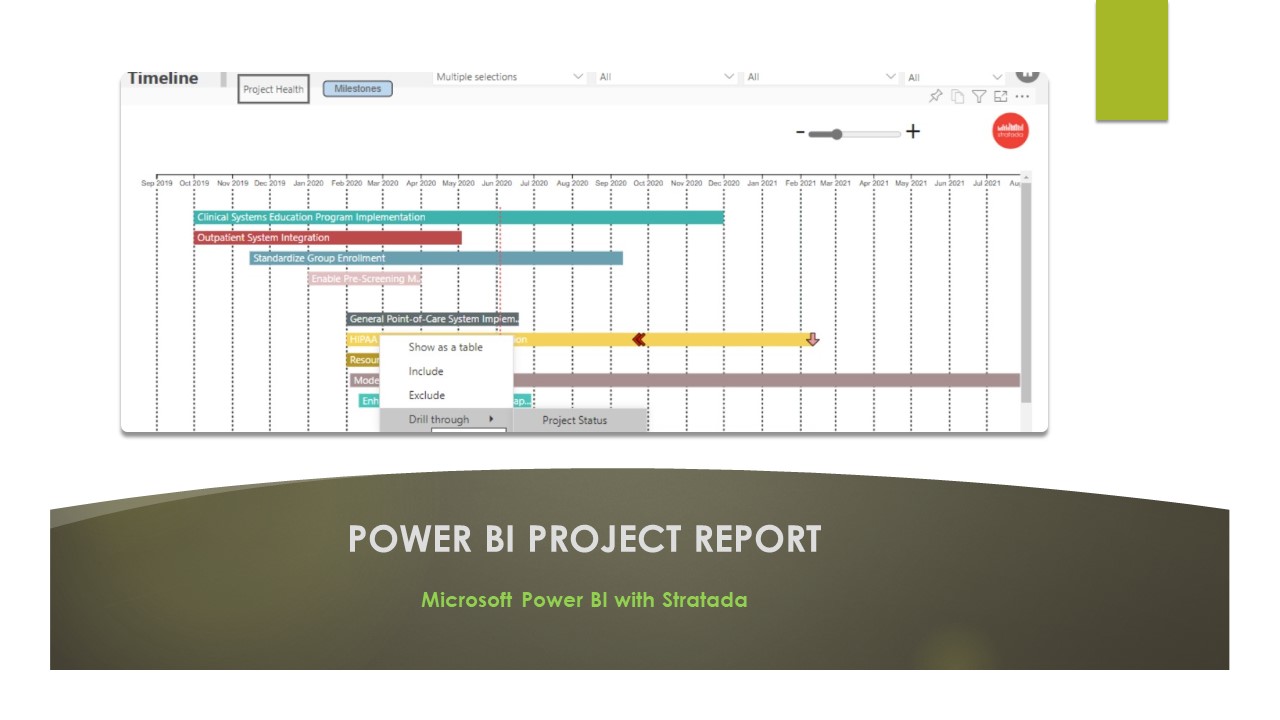Open the last filter dropdown showing All

click(x=955, y=77)
